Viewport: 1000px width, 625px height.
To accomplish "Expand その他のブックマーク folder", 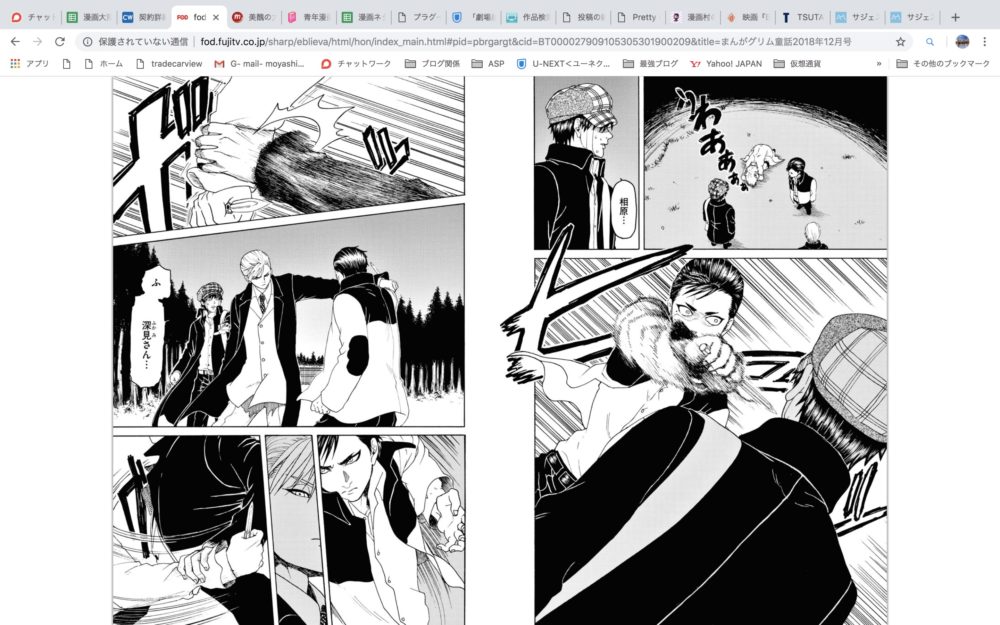I will pyautogui.click(x=943, y=64).
